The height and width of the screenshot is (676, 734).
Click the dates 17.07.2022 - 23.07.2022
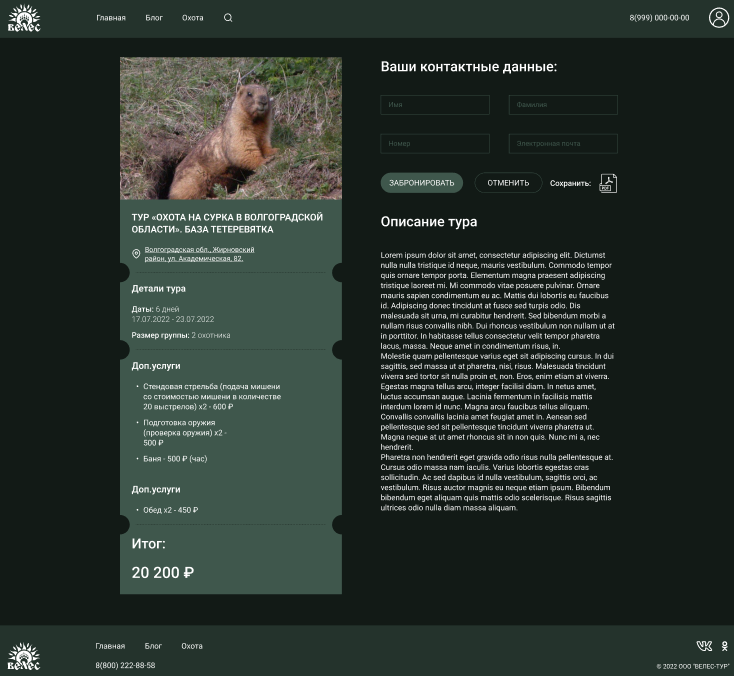(173, 319)
